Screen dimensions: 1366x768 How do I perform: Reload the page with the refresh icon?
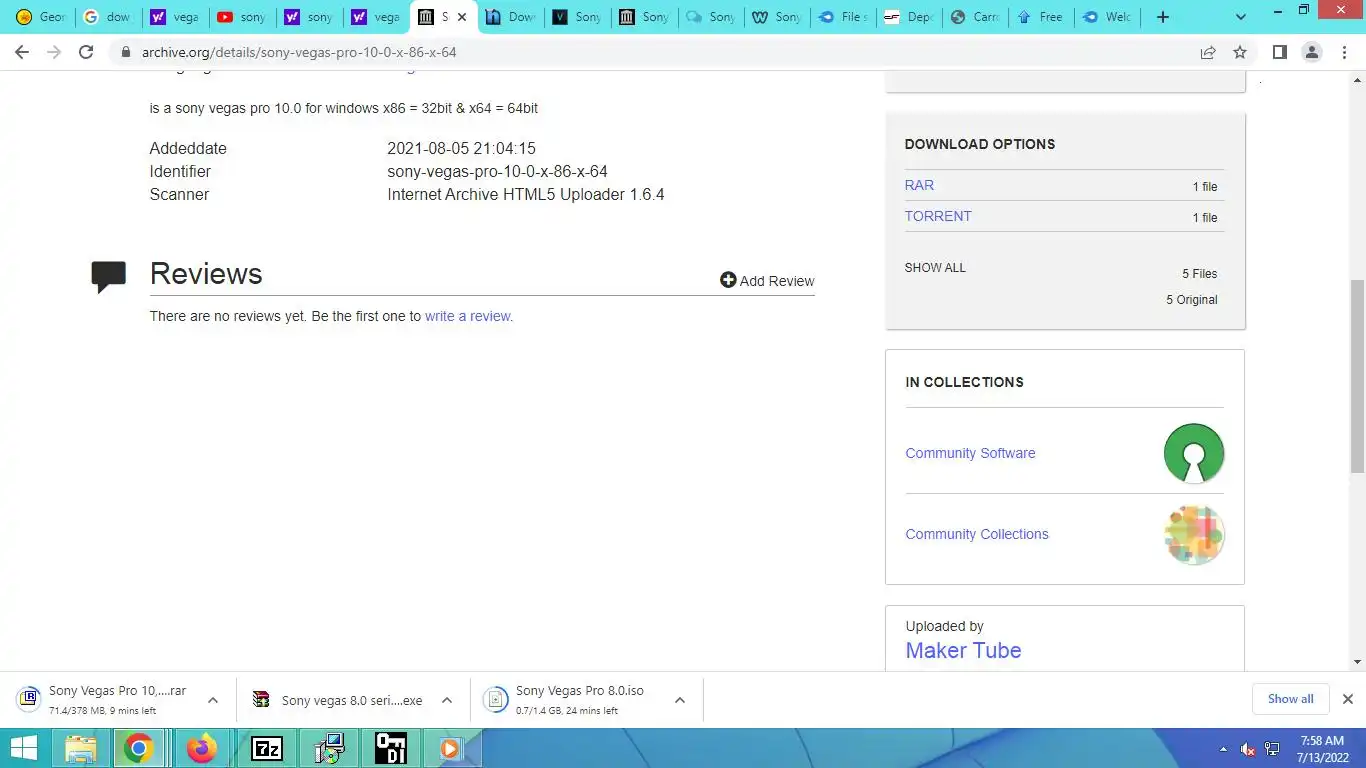[86, 52]
